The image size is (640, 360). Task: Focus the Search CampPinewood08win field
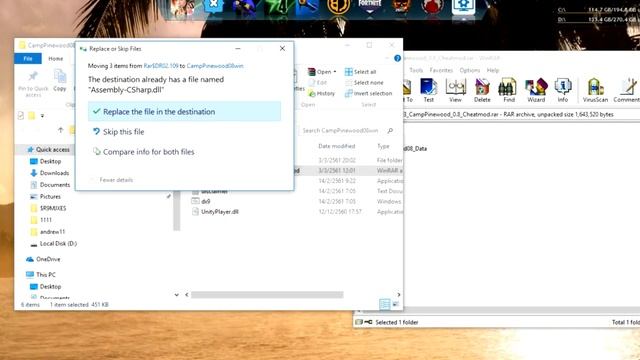tap(340, 131)
